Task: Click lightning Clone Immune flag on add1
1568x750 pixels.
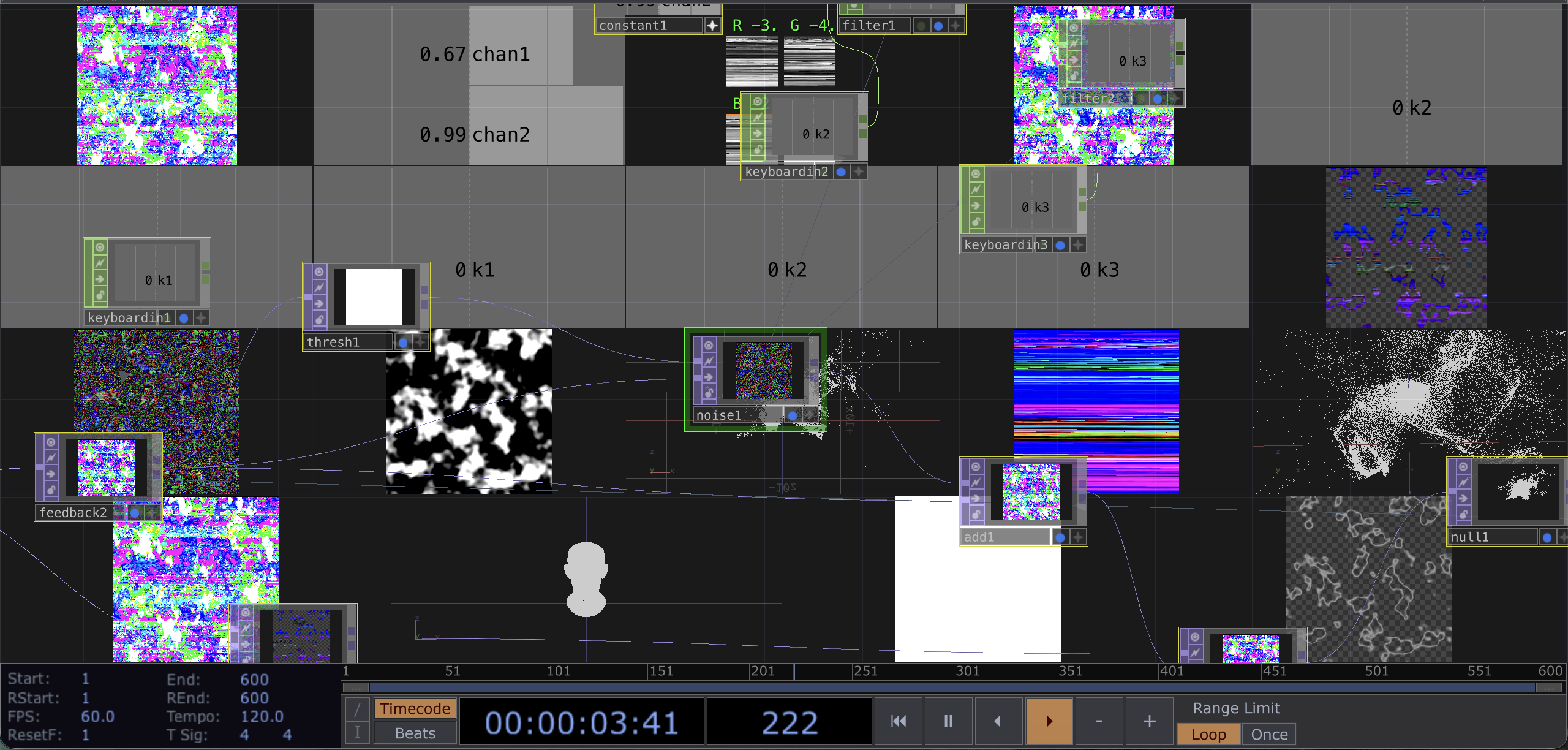Action: 976,483
